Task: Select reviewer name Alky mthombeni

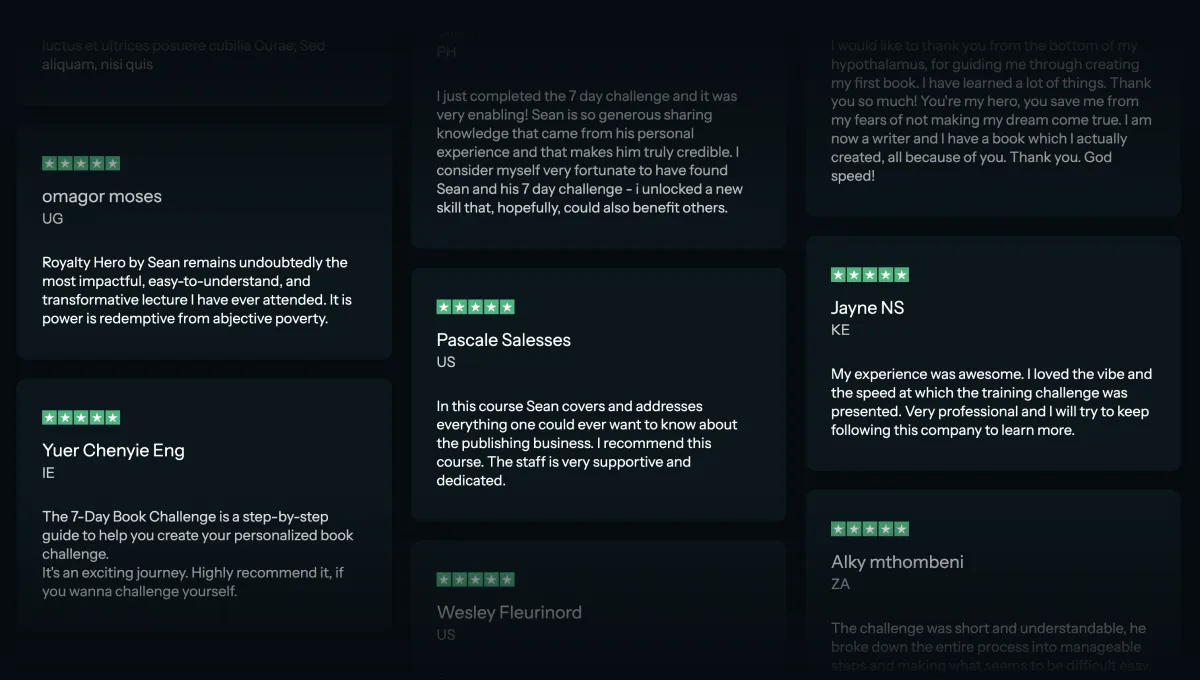Action: click(x=897, y=562)
